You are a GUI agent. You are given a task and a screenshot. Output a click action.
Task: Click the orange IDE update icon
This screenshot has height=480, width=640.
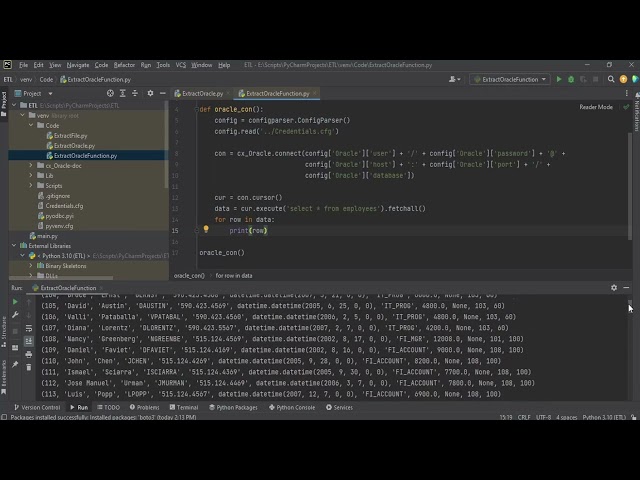click(623, 79)
